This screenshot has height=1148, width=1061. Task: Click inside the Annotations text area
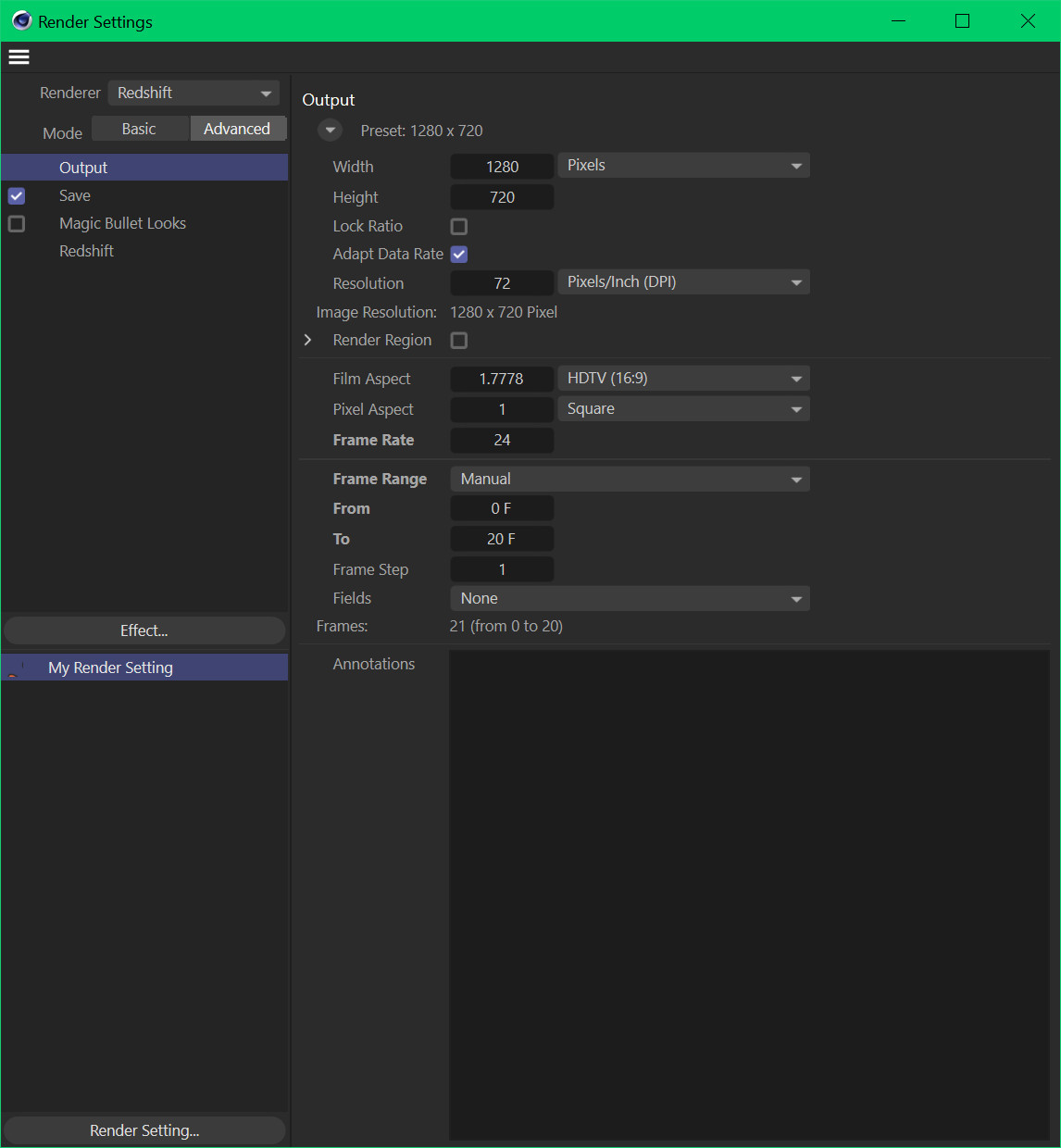tap(749, 895)
